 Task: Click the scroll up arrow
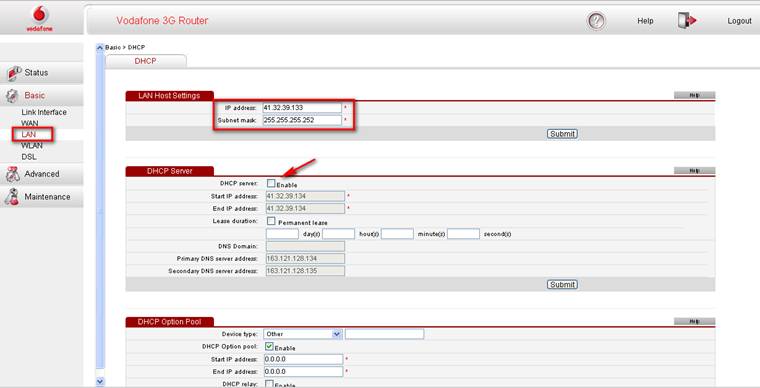(x=100, y=47)
